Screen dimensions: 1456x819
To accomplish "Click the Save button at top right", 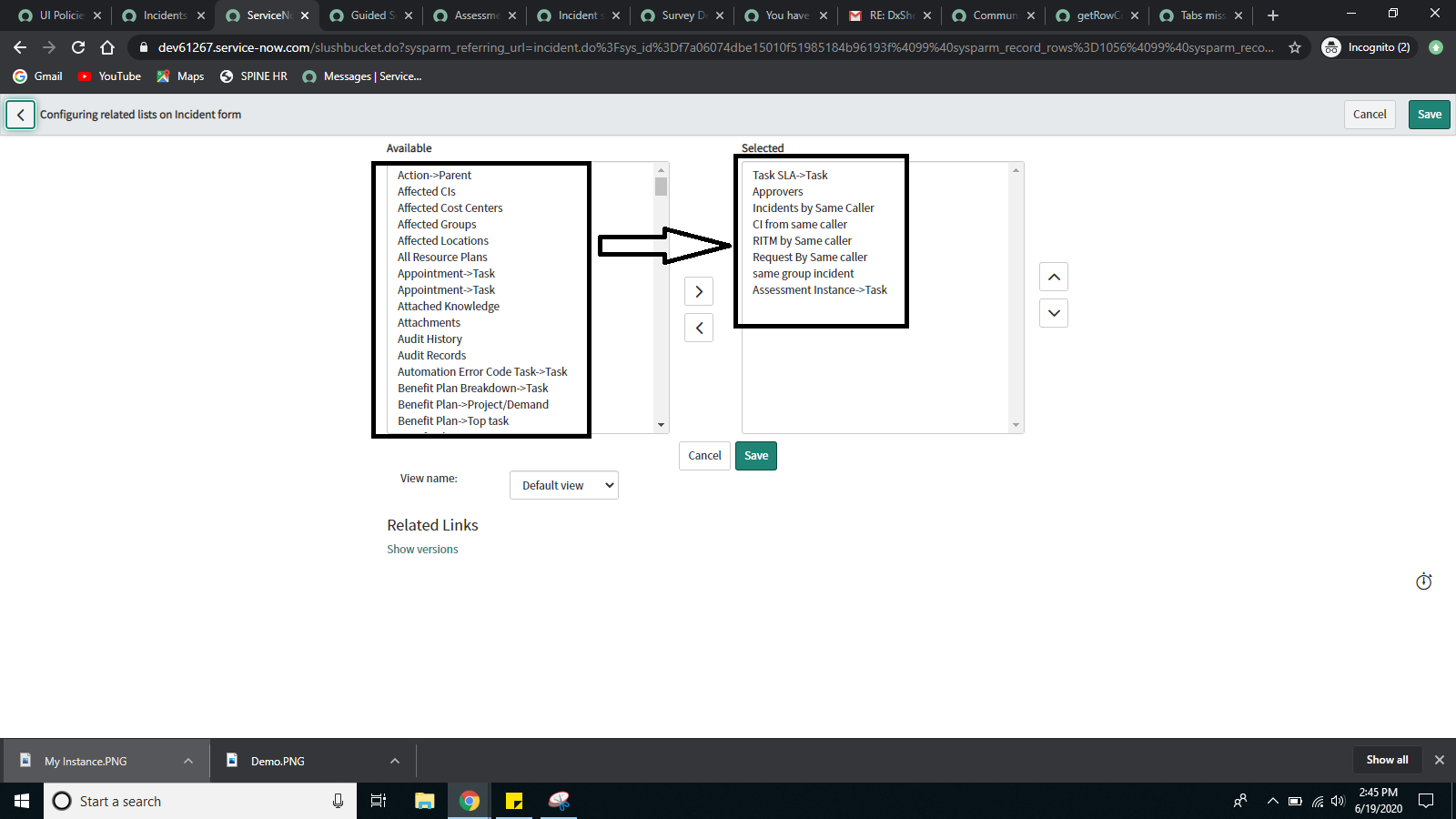I will (1429, 115).
